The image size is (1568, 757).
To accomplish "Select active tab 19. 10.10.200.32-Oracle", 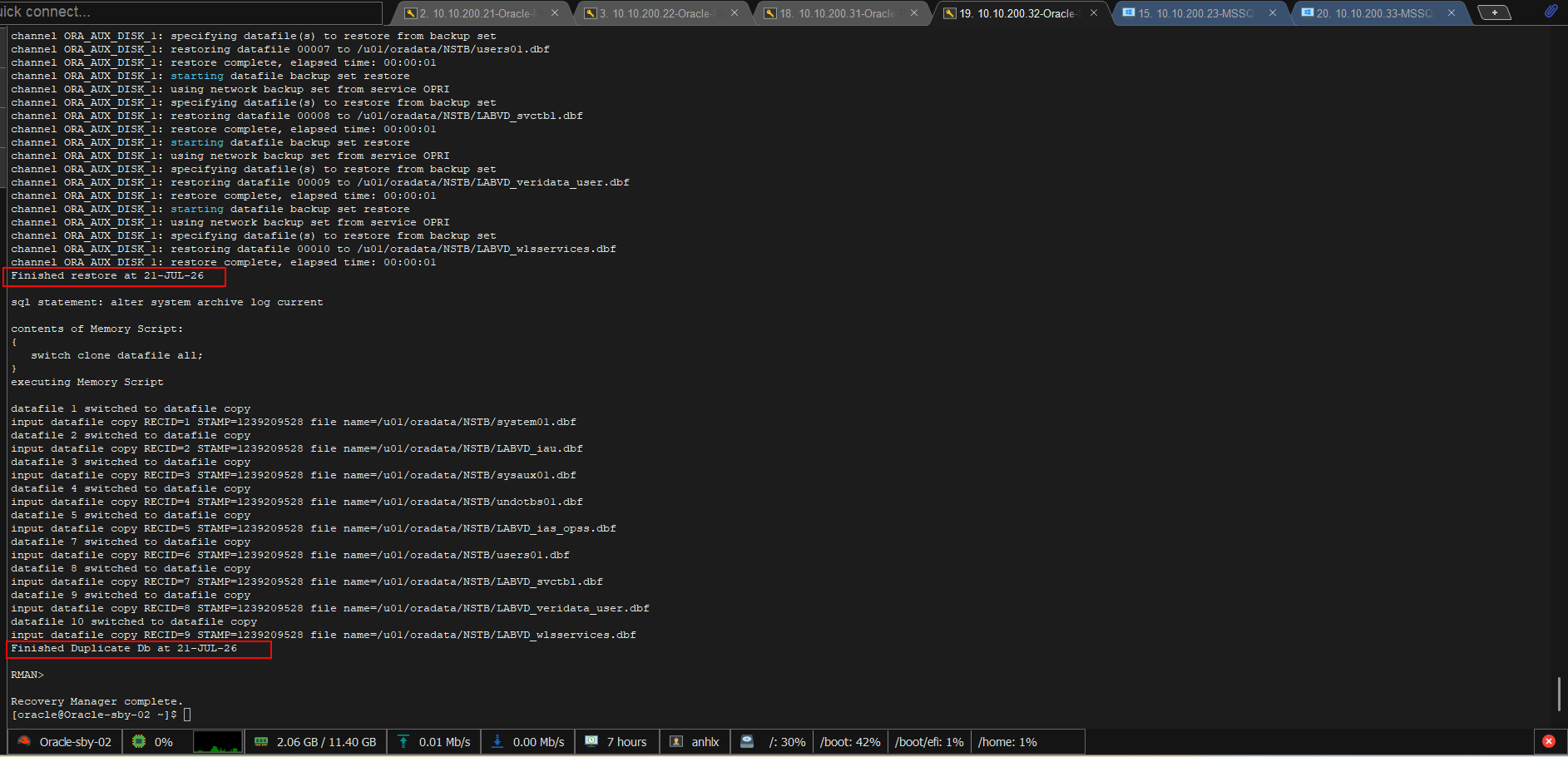I will [1021, 13].
